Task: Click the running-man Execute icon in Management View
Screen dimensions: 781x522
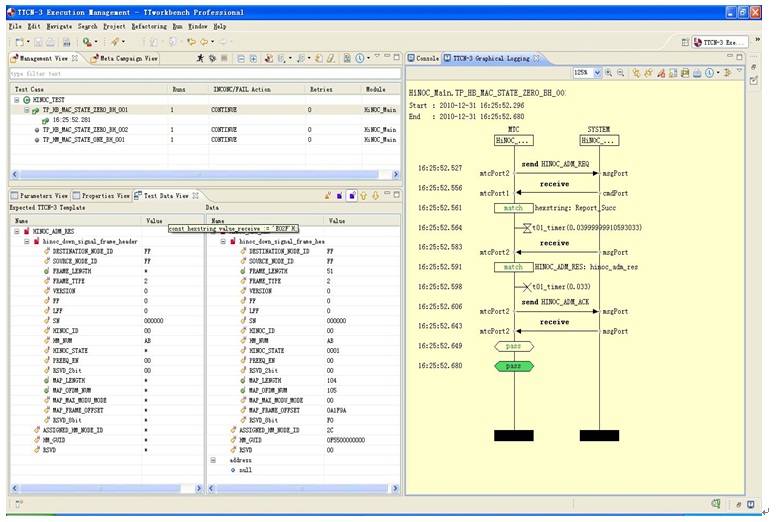Action: pyautogui.click(x=200, y=58)
